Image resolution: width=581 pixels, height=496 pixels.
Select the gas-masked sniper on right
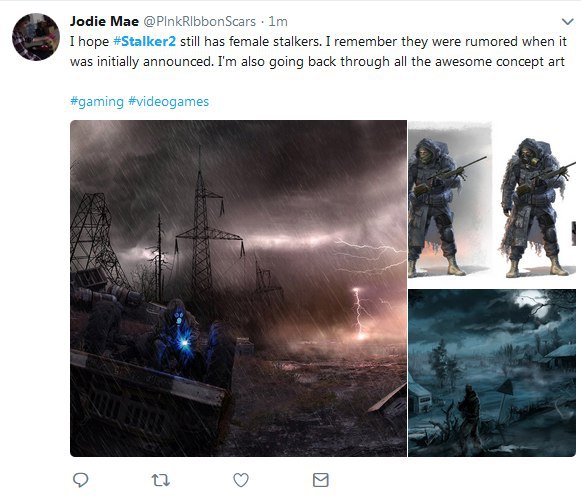pyautogui.click(x=535, y=207)
